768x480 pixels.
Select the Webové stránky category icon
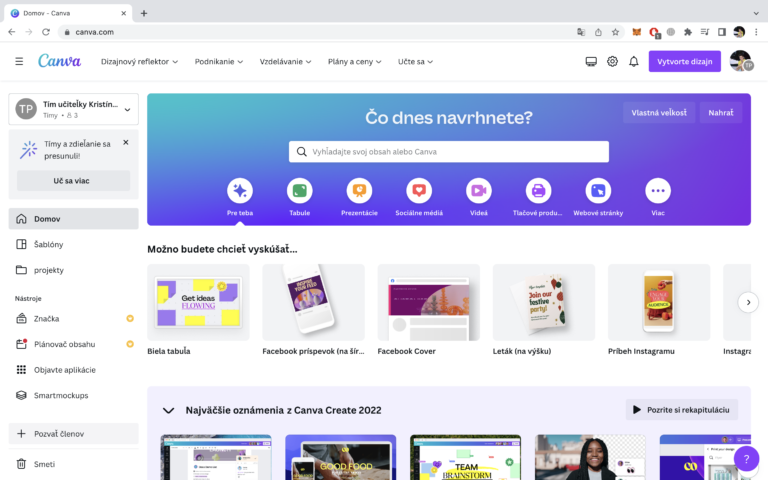click(598, 191)
